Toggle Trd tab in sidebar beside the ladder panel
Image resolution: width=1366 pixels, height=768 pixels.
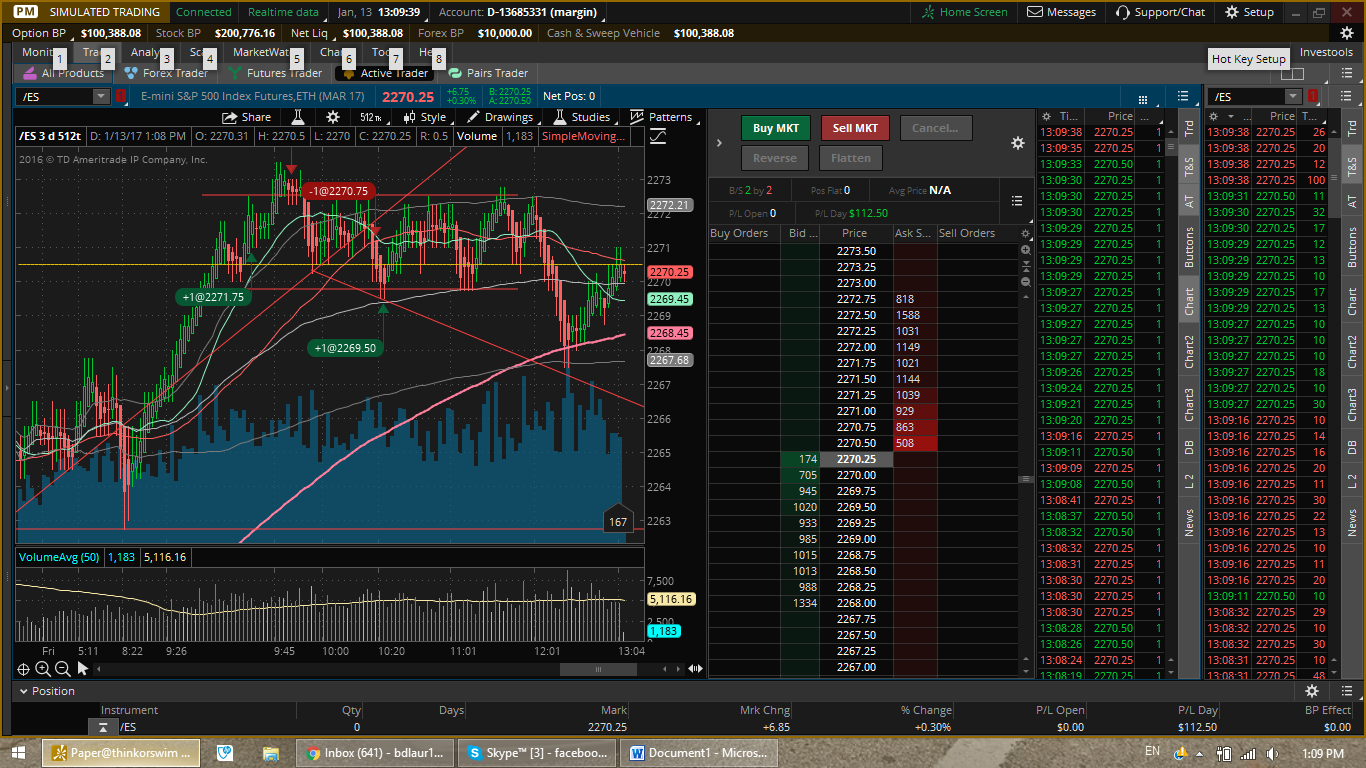[x=1189, y=128]
